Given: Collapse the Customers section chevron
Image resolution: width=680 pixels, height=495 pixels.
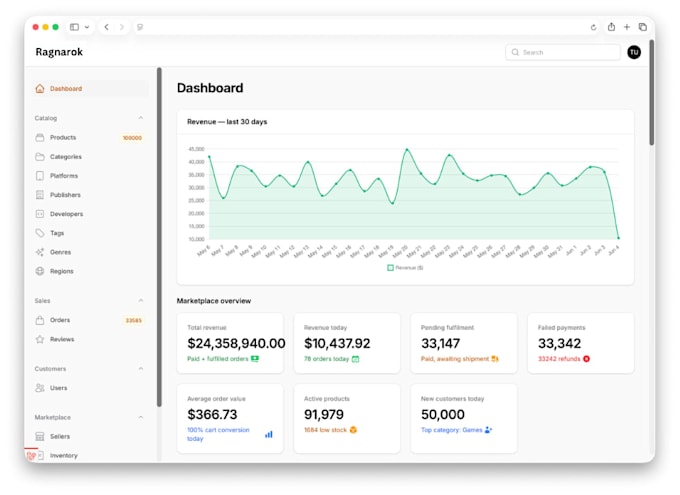Looking at the screenshot, I should (x=141, y=369).
